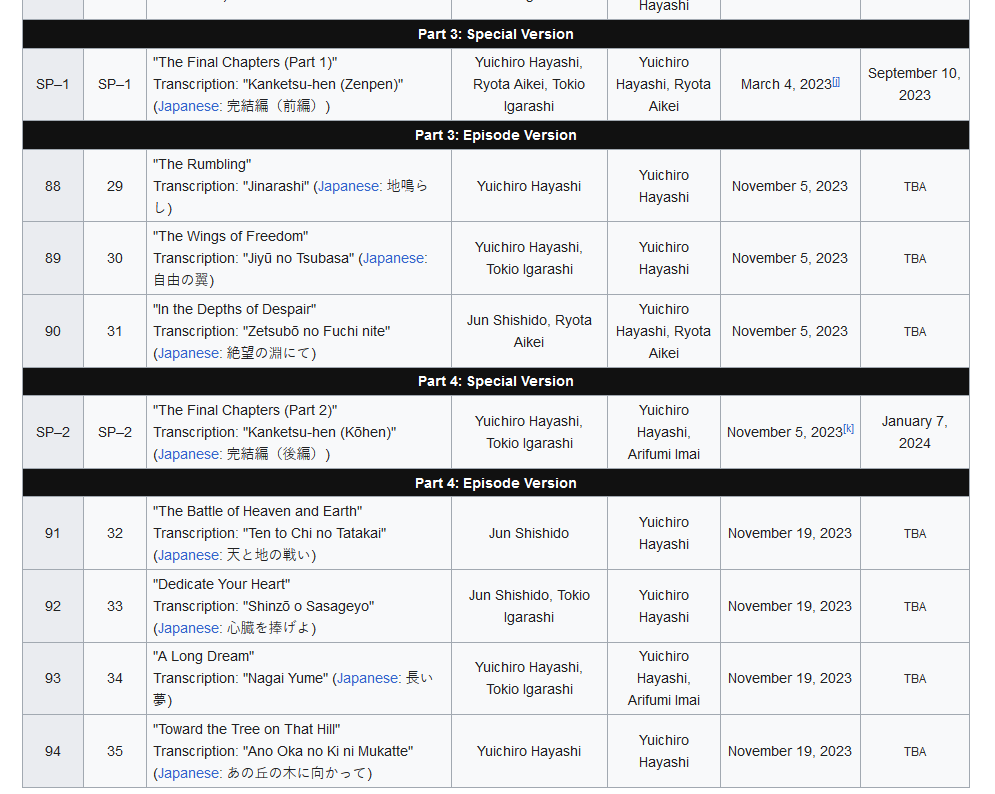Click the Part 3: Episode Version header
The width and height of the screenshot is (995, 794).
click(495, 135)
